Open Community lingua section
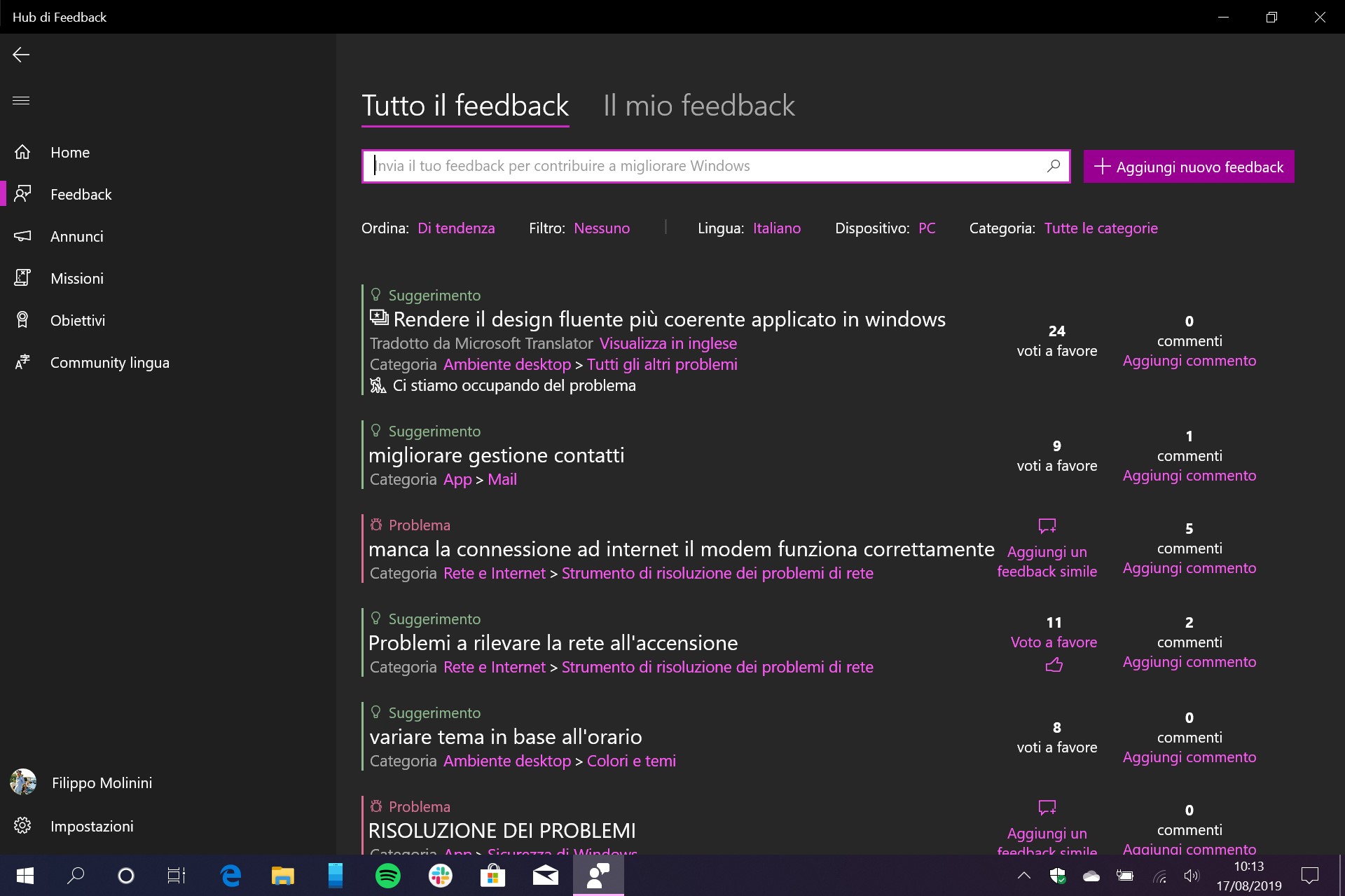The height and width of the screenshot is (896, 1345). [108, 362]
